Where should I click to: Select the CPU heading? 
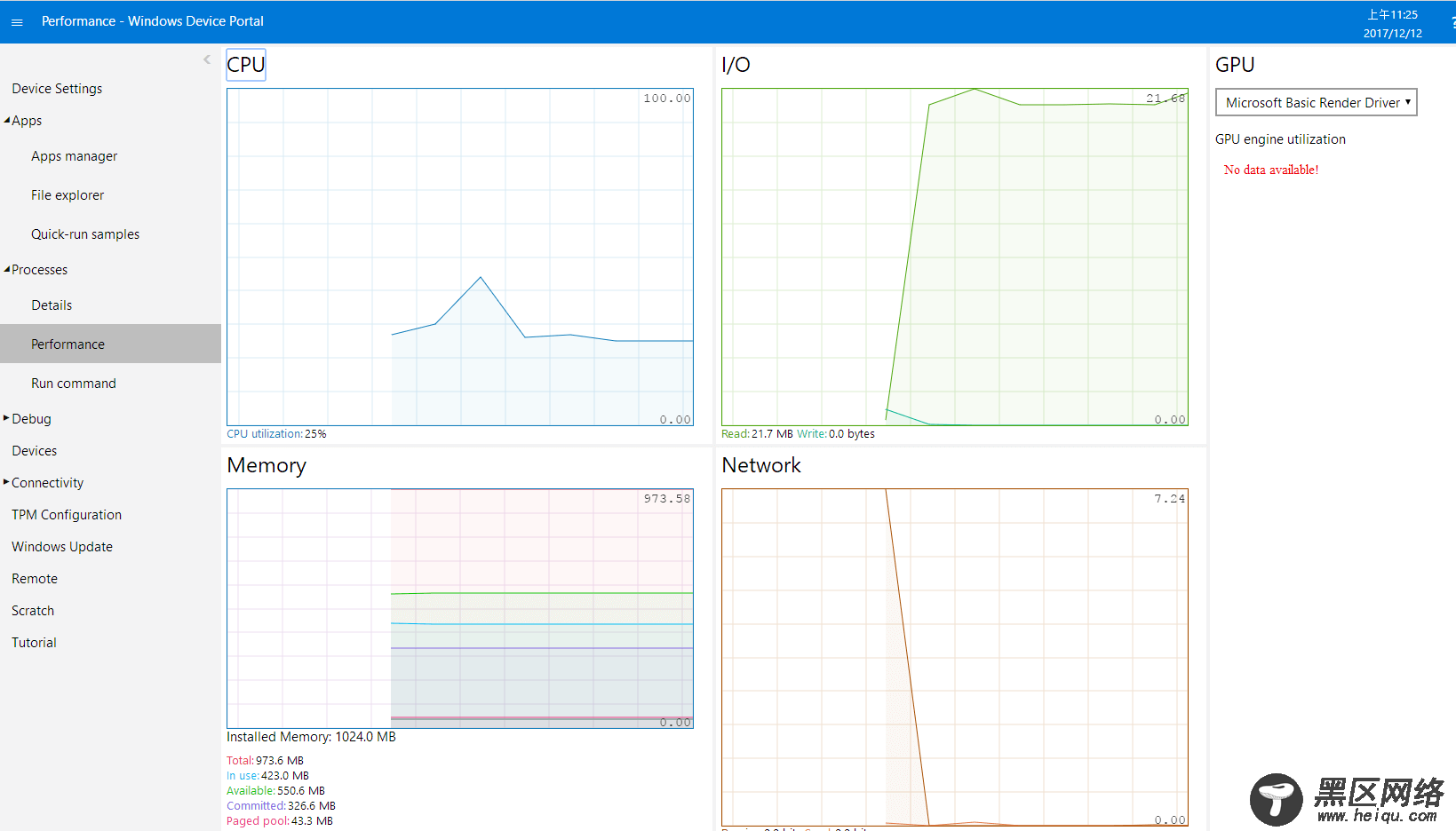tap(246, 65)
